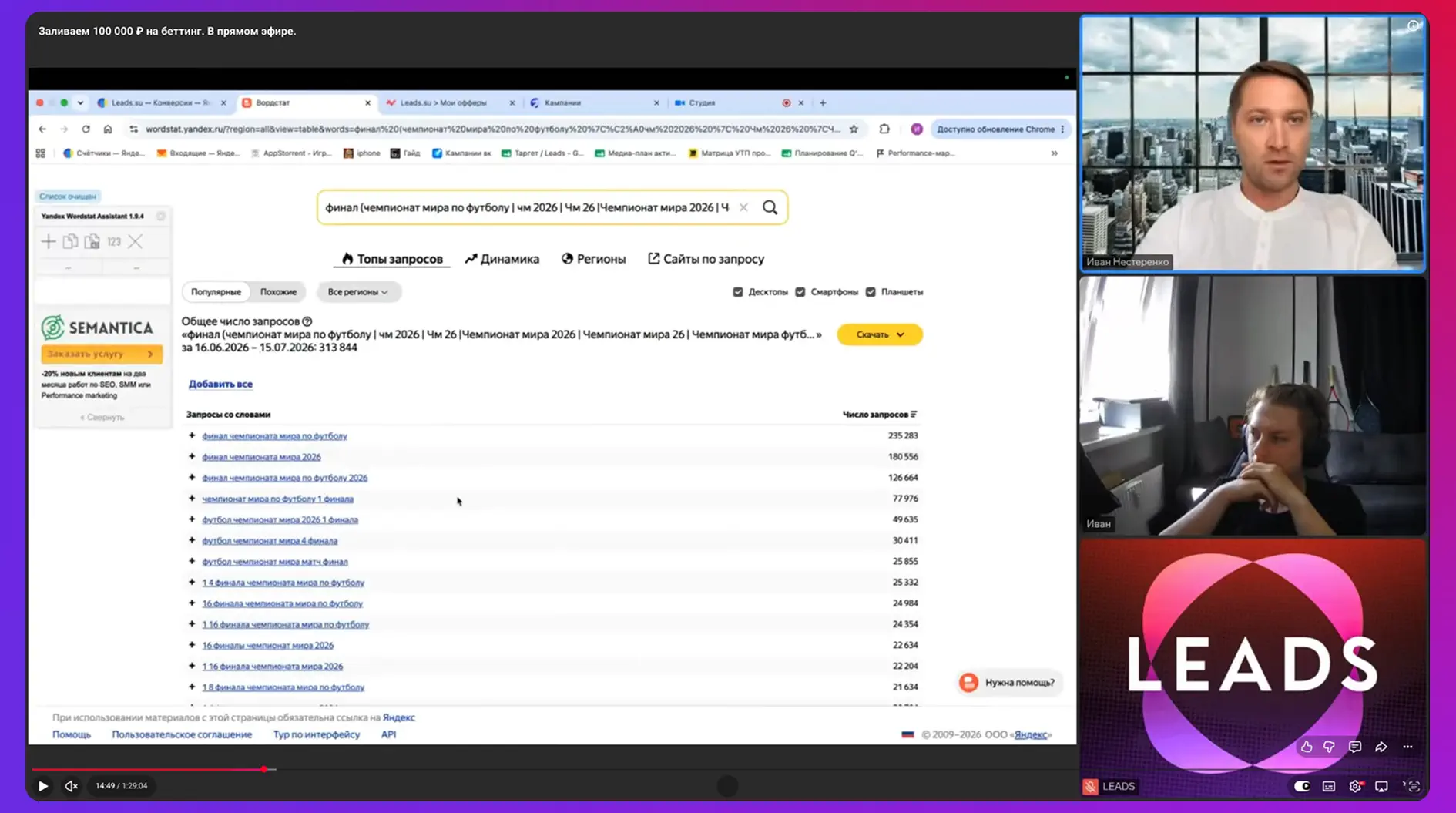
Task: Share the video with arrow icon
Action: click(x=1381, y=747)
